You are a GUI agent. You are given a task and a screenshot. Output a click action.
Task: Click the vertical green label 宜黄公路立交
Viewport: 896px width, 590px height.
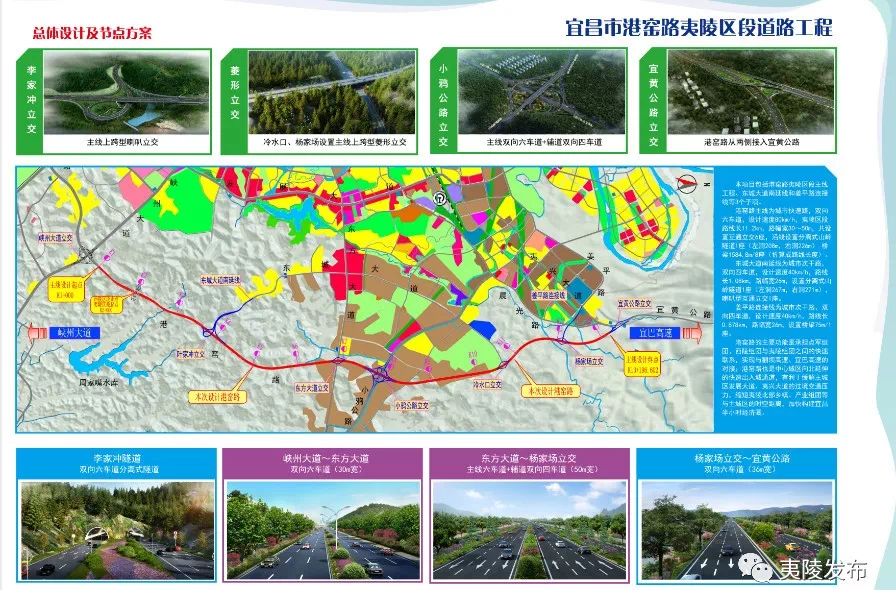tap(654, 105)
